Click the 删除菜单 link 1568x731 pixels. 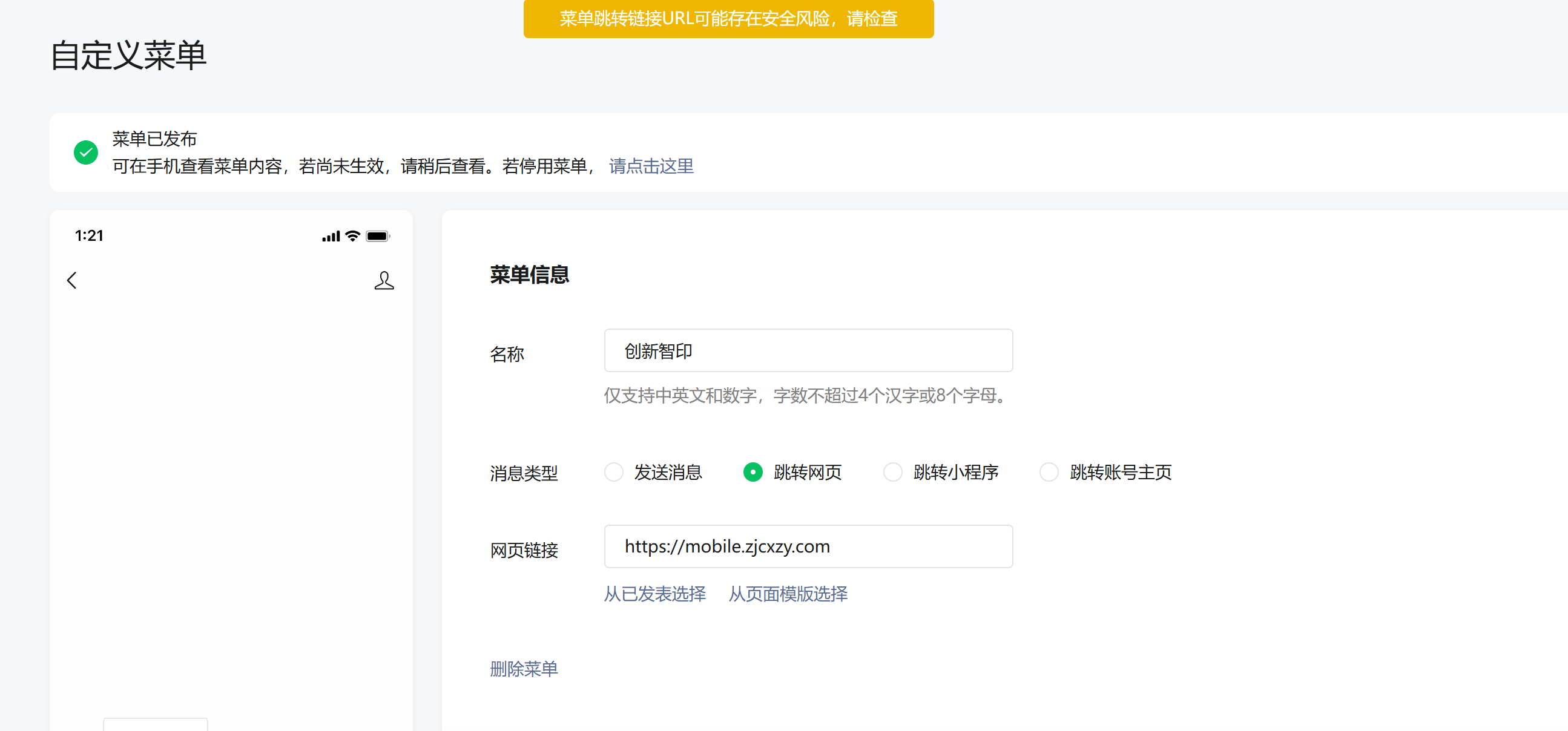click(x=524, y=669)
